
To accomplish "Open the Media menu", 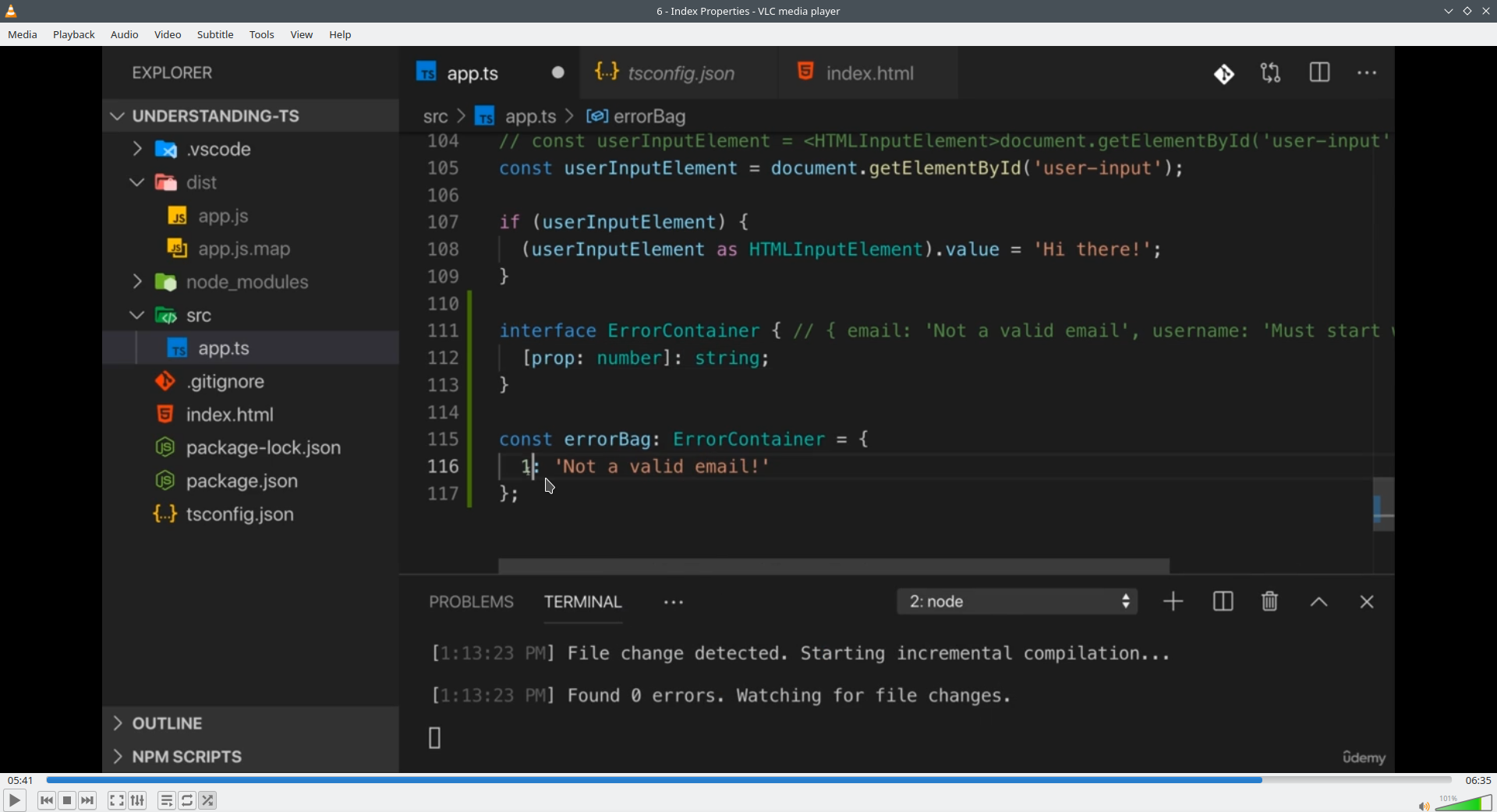I will click(x=23, y=35).
